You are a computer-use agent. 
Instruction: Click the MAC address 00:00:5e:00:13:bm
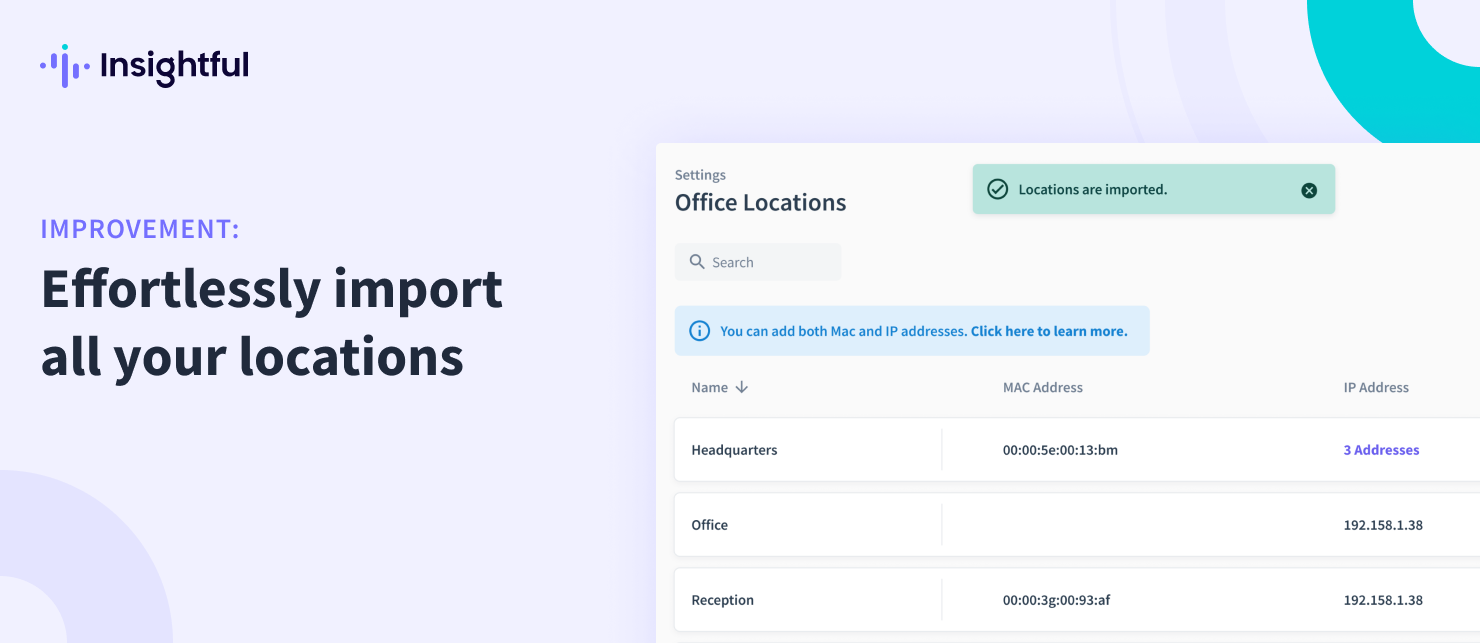pos(1060,450)
